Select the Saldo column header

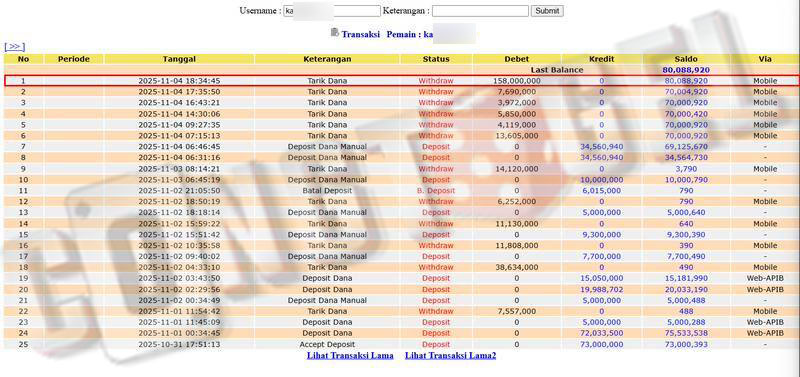tap(686, 59)
